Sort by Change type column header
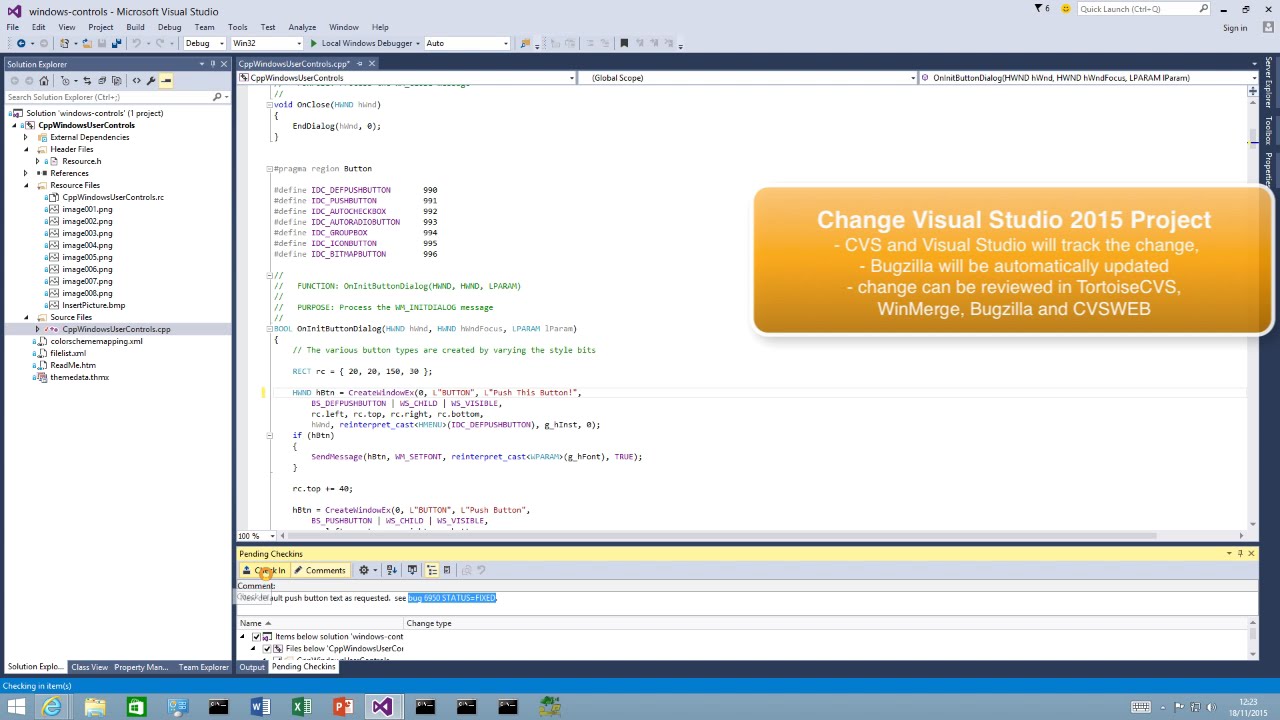This screenshot has height=720, width=1280. coord(428,623)
